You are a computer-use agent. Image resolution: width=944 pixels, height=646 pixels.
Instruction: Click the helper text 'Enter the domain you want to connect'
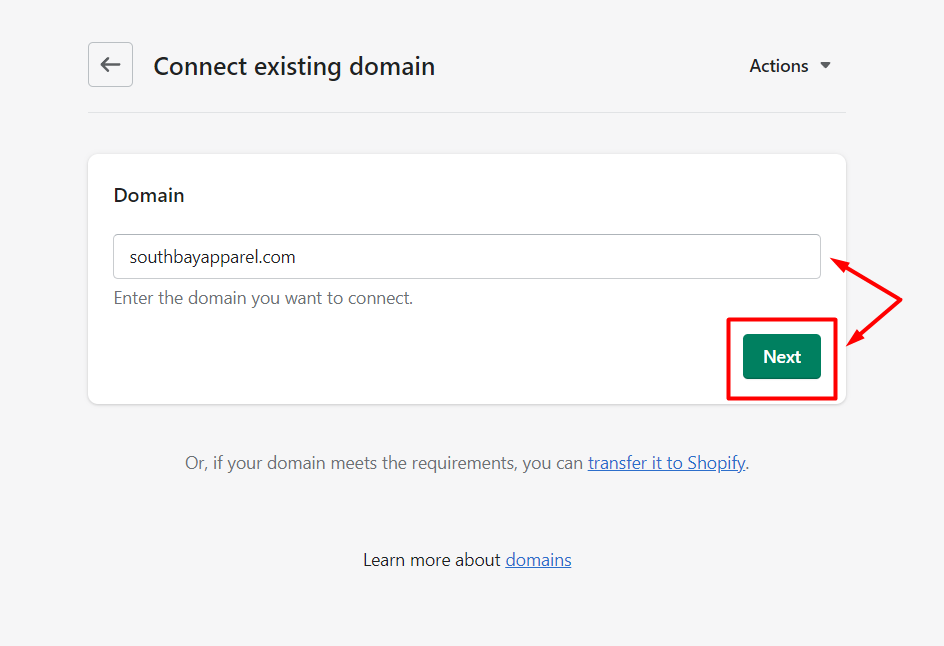coord(263,298)
